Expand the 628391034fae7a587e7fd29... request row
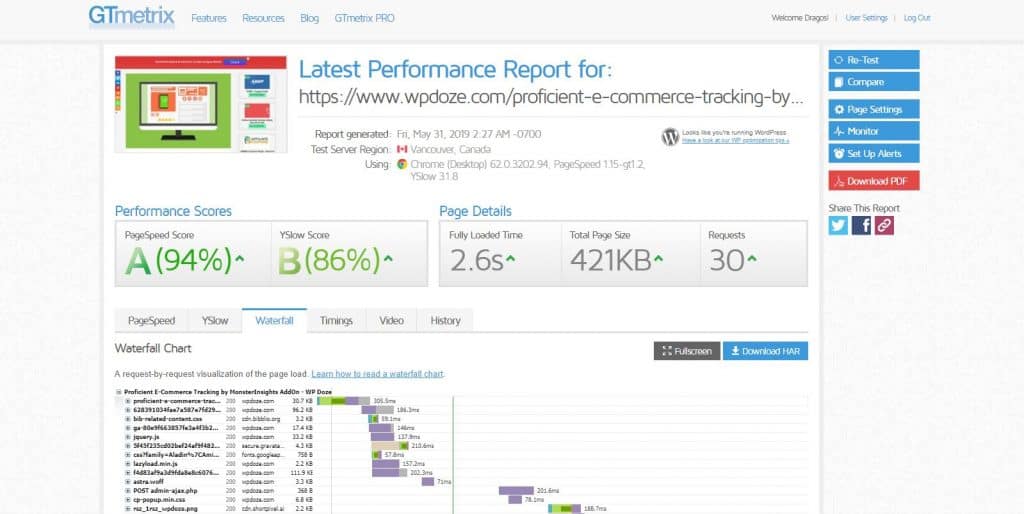 click(x=128, y=410)
